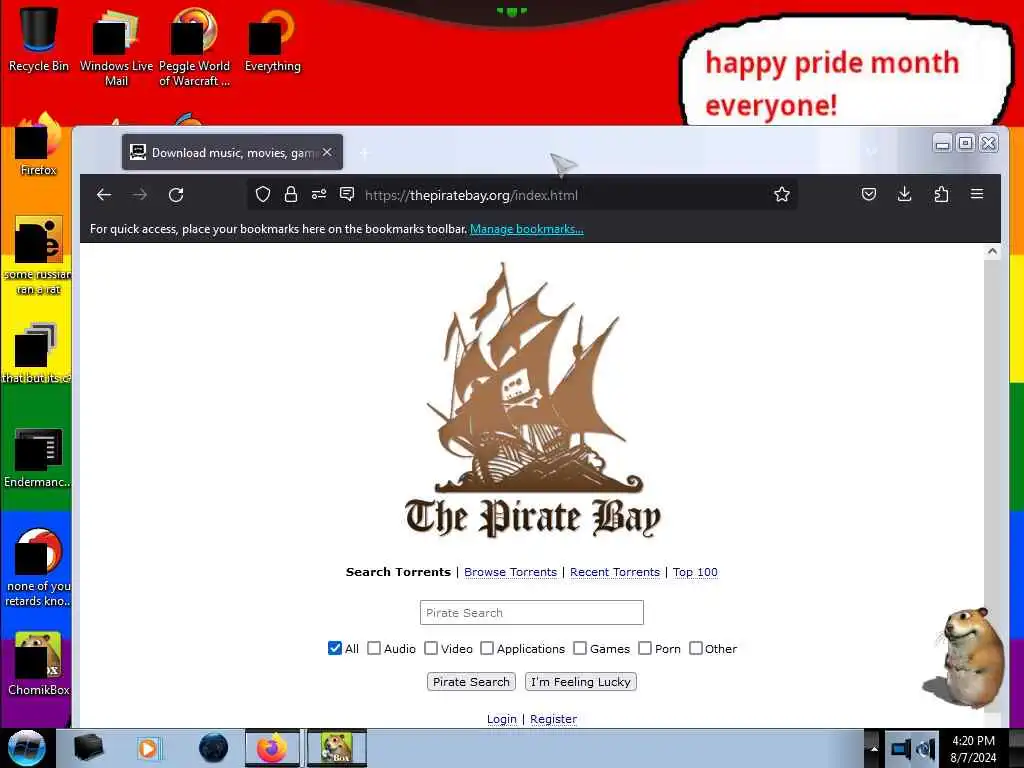
Task: Open the tray clock showing 4:20 PM
Action: tap(973, 748)
